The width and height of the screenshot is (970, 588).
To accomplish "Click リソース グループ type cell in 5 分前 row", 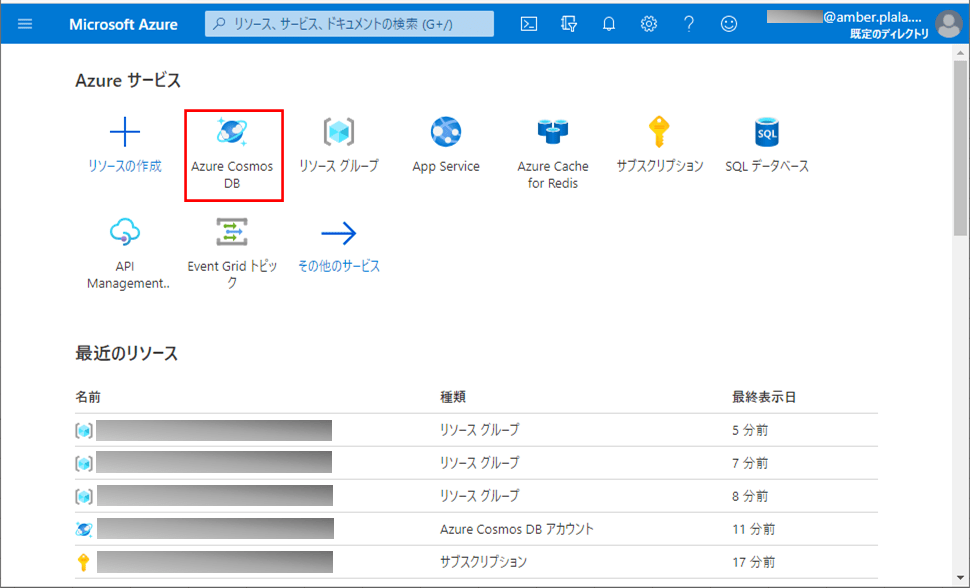I will tap(479, 430).
